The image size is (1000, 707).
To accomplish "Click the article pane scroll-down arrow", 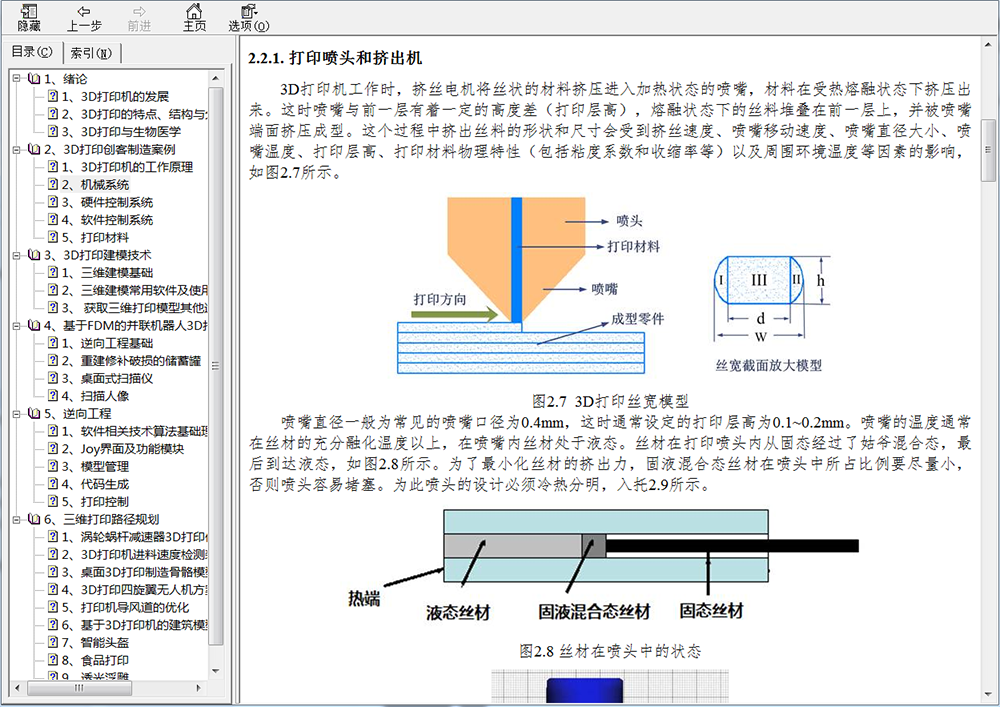I will coord(989,694).
